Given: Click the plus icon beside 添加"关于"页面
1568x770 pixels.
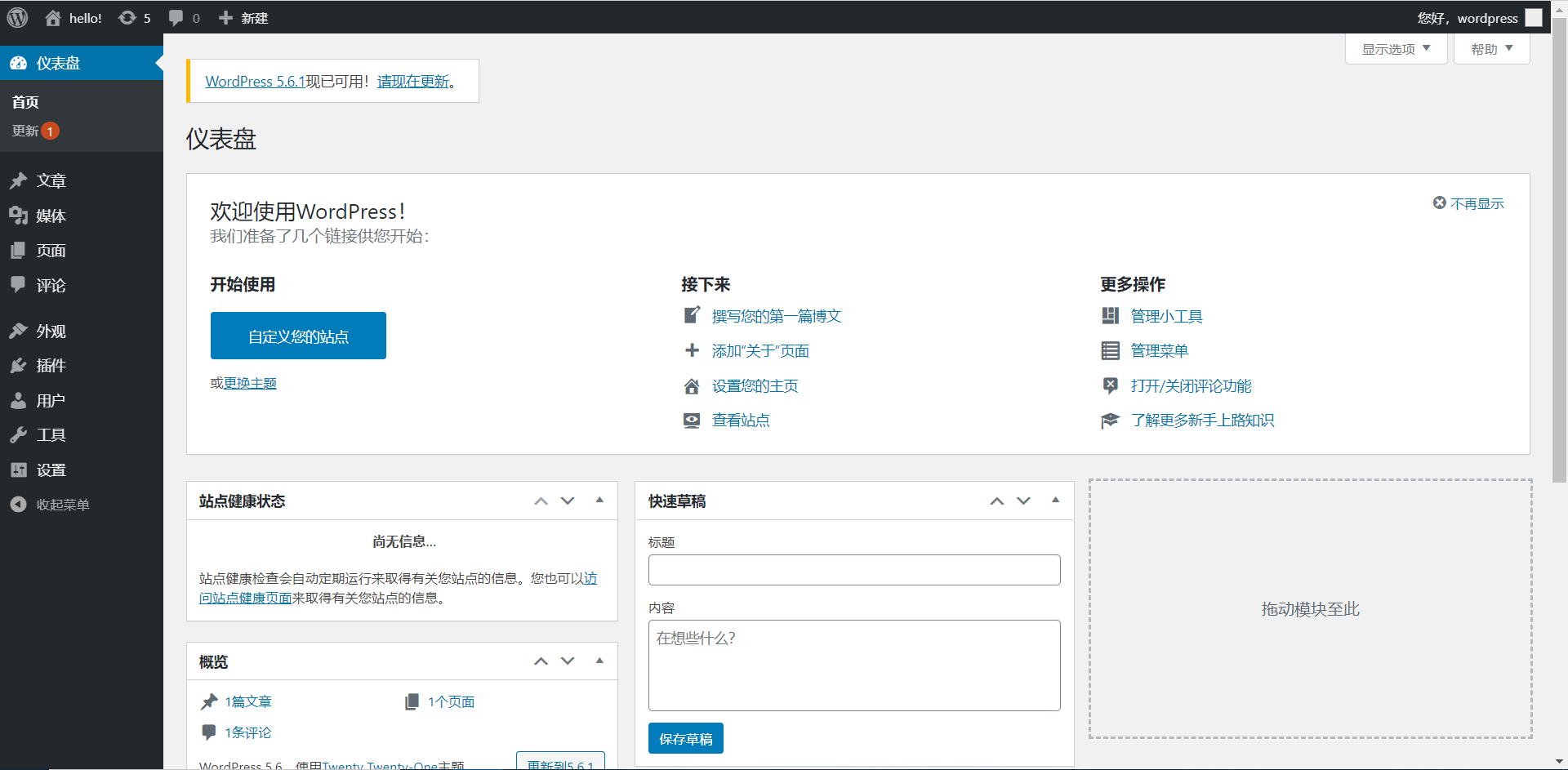Looking at the screenshot, I should tap(692, 350).
